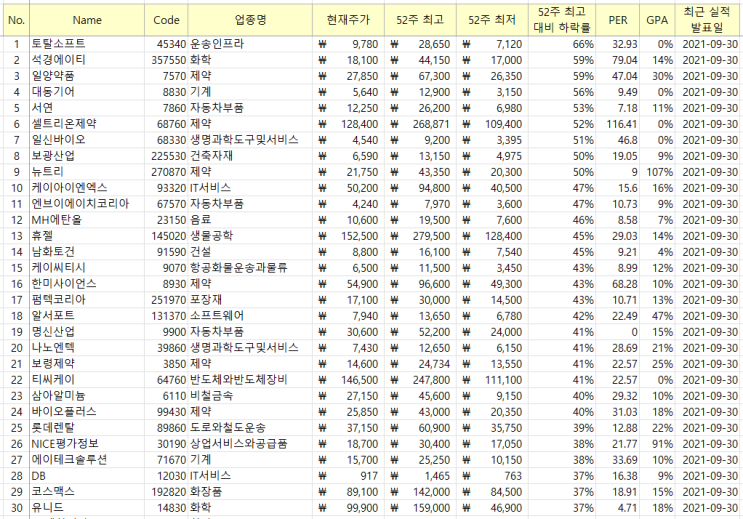Image resolution: width=743 pixels, height=519 pixels.
Task: Click the 펌텍코리아 name cell
Action: pyautogui.click(x=87, y=300)
